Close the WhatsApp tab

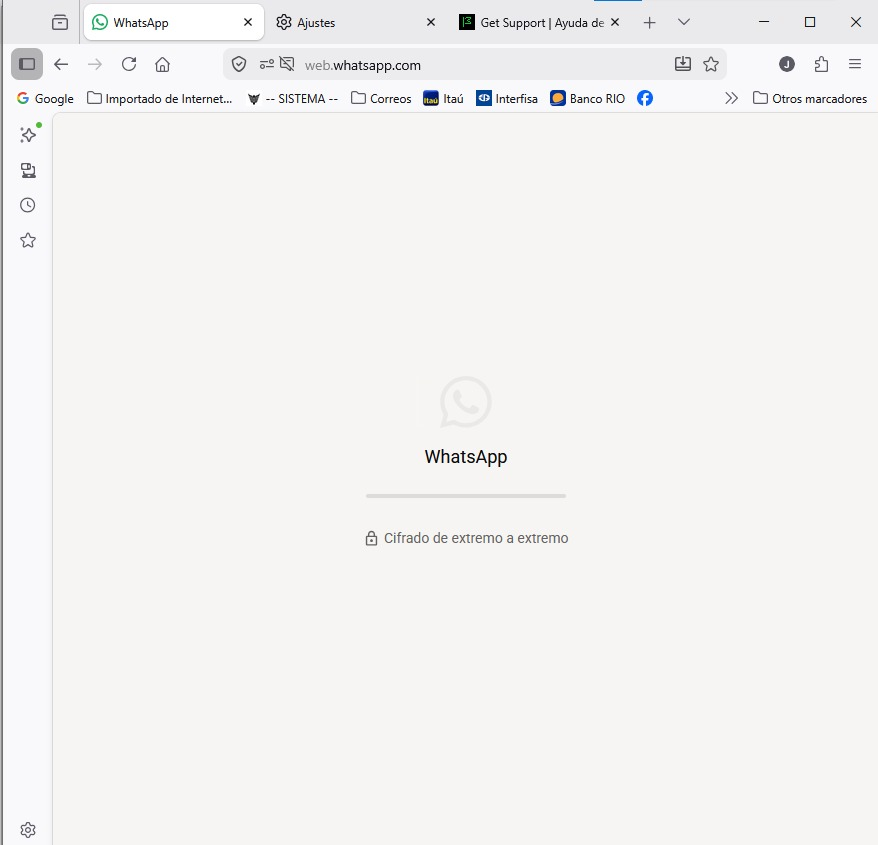248,22
